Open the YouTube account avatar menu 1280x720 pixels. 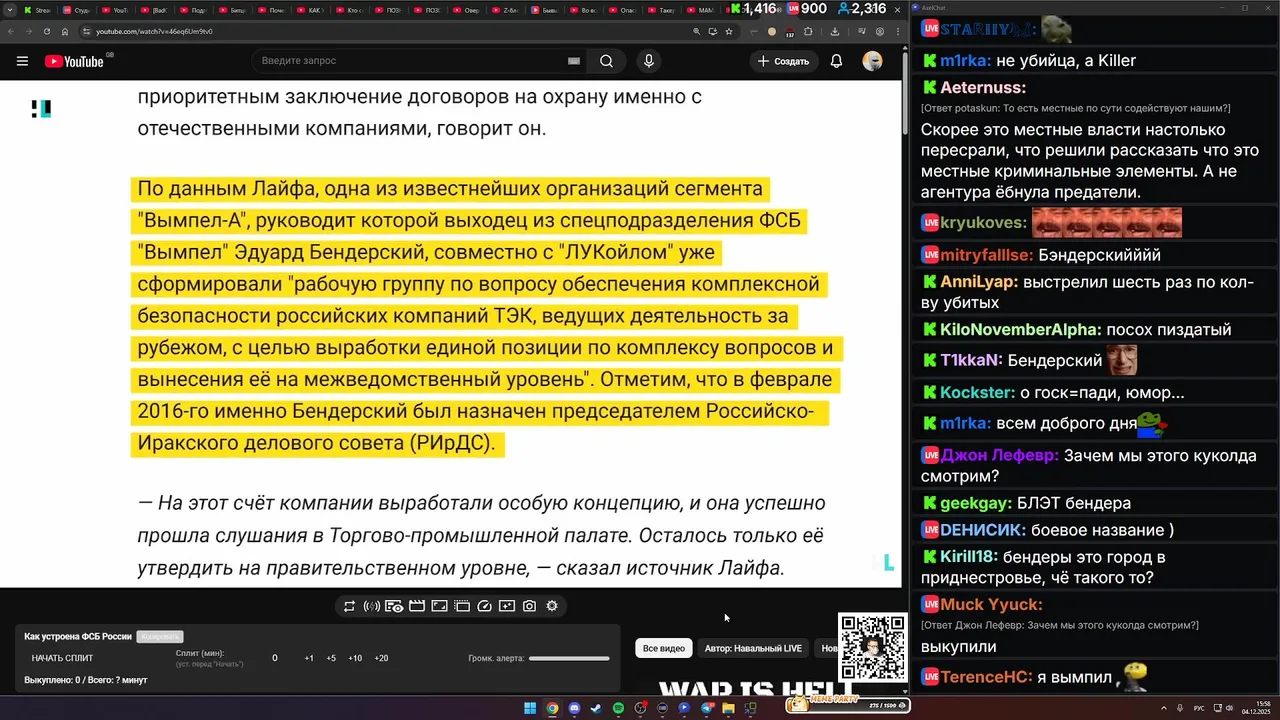coord(873,61)
